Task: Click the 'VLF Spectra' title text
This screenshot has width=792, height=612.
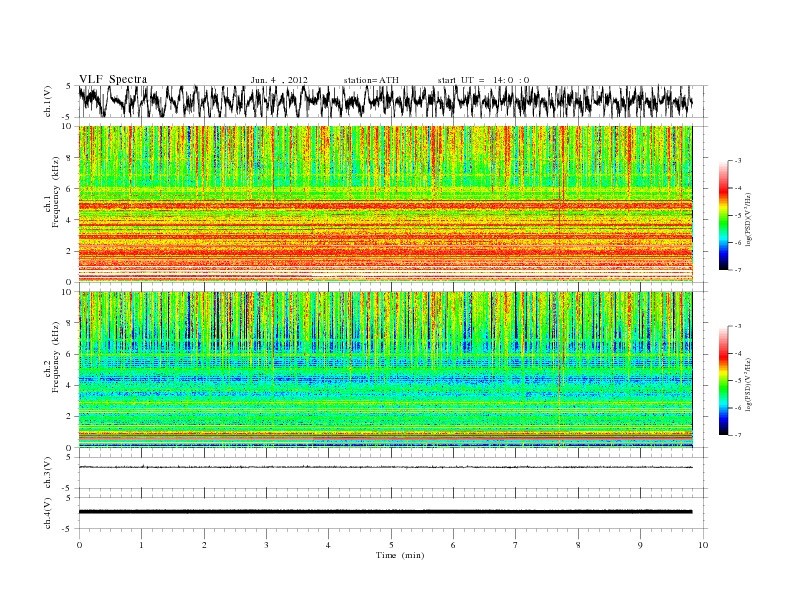Action: pos(113,79)
